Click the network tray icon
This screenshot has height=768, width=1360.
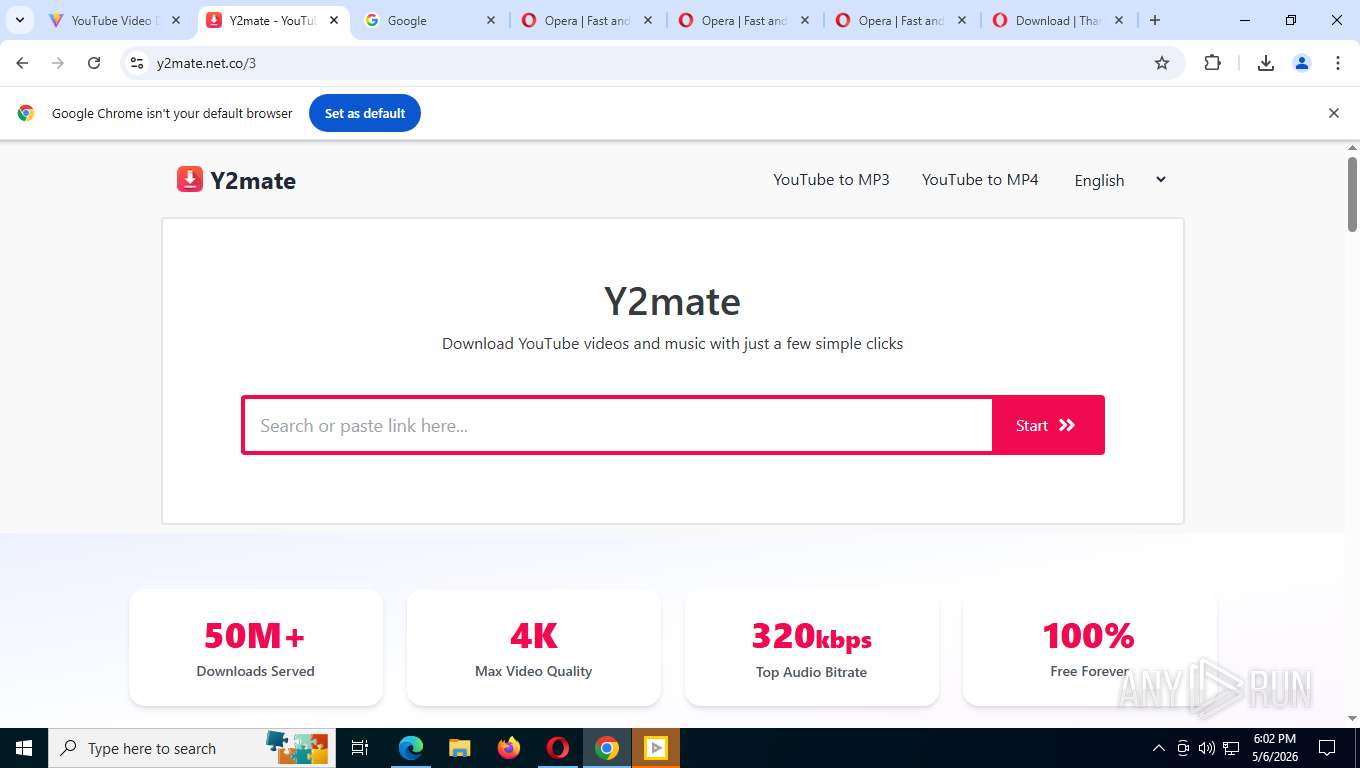(1231, 748)
